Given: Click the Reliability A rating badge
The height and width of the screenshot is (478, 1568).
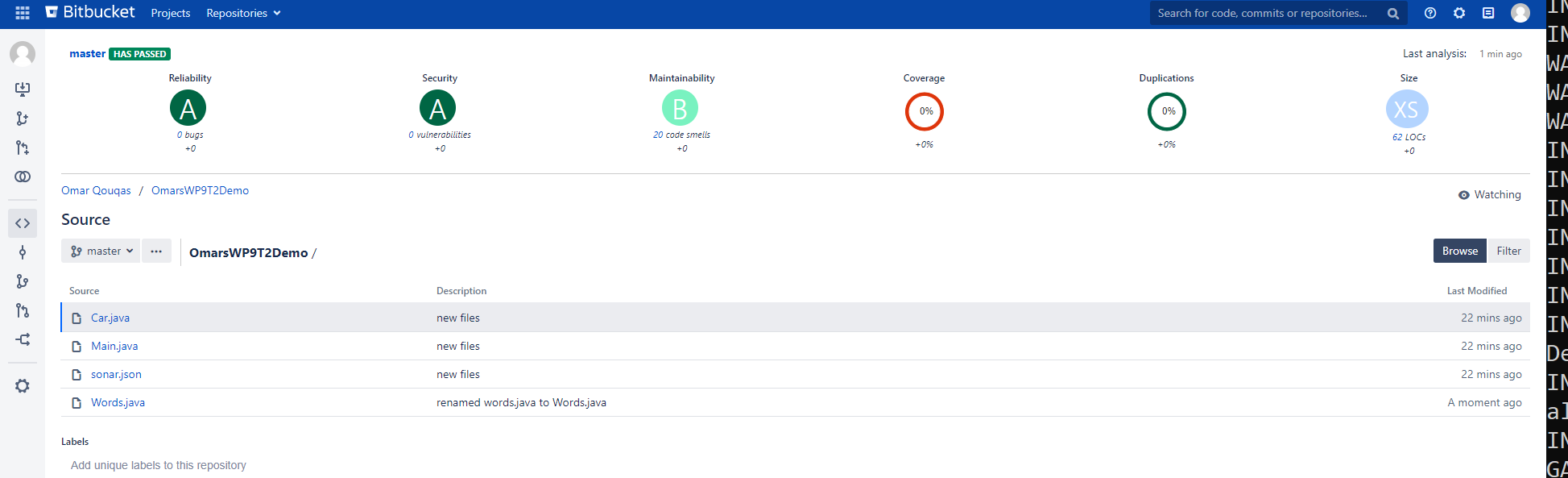Looking at the screenshot, I should (188, 108).
